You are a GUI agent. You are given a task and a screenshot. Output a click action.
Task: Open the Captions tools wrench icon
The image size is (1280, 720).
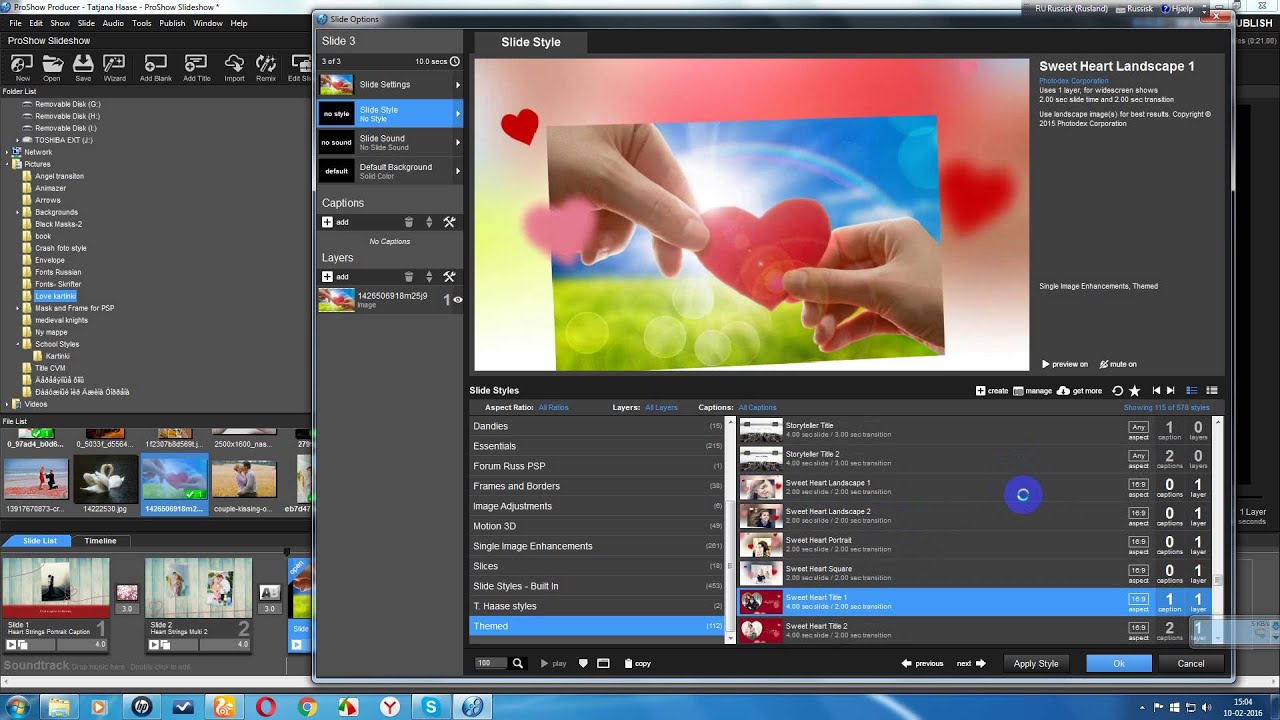pyautogui.click(x=449, y=222)
